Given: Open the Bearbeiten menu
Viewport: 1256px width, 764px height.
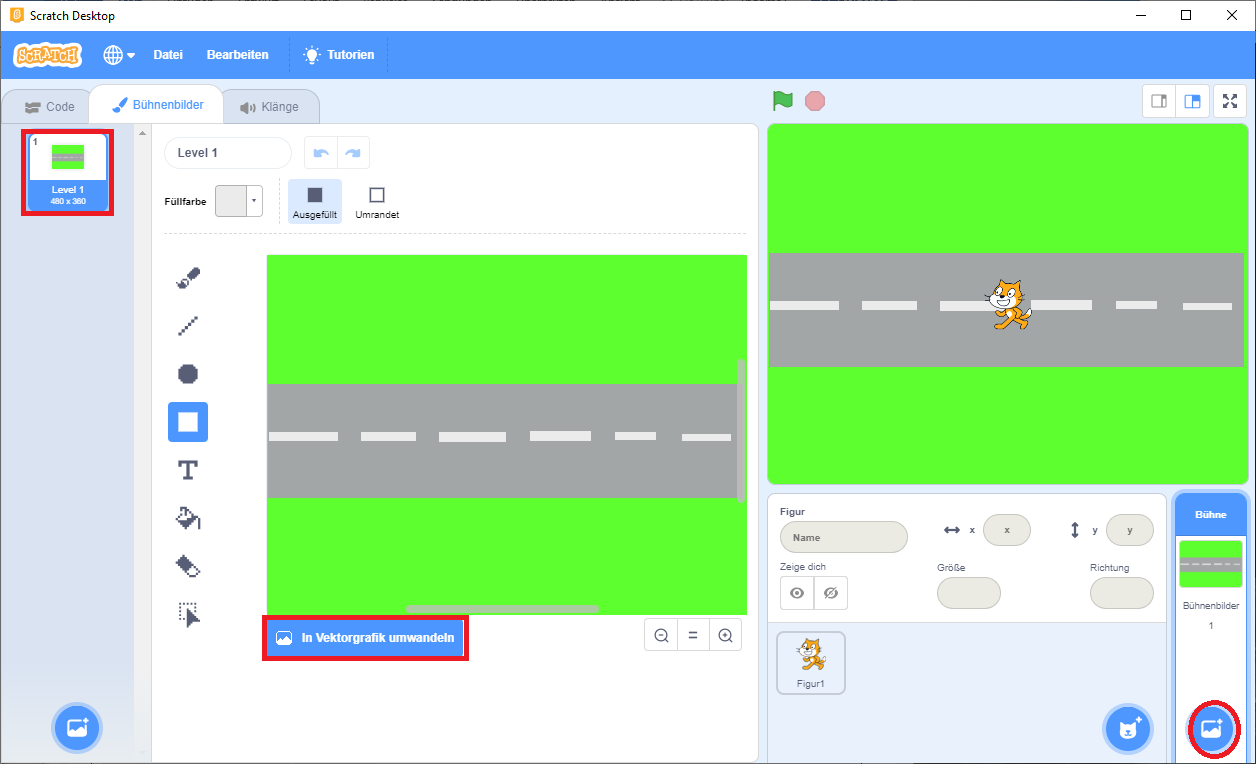Looking at the screenshot, I should 237,55.
